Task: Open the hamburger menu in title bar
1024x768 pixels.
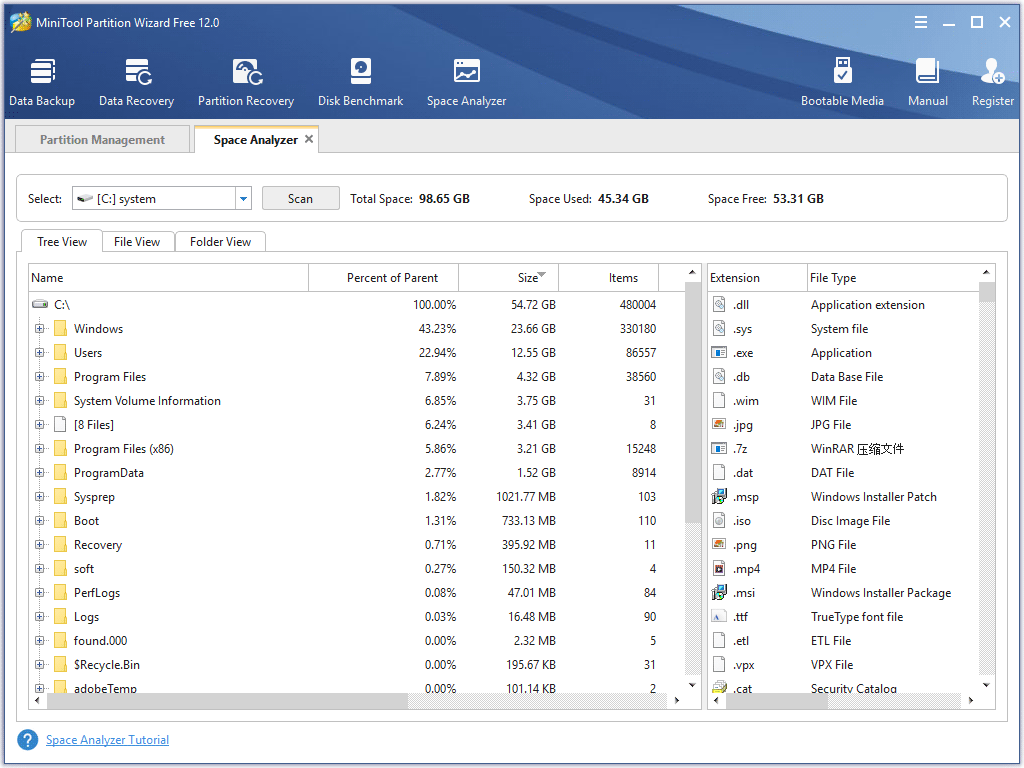Action: (x=921, y=22)
